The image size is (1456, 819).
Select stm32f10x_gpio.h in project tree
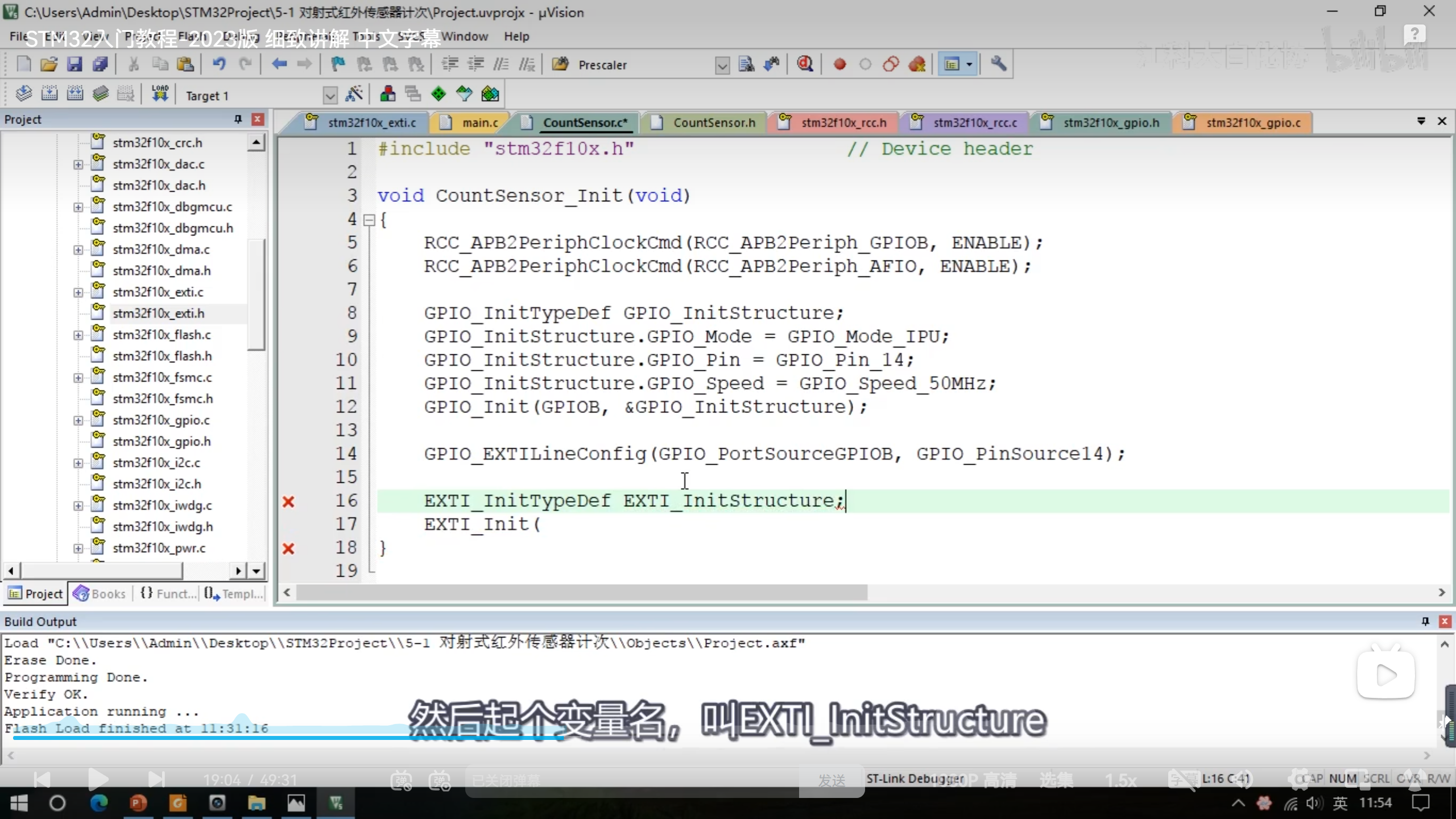tap(162, 441)
